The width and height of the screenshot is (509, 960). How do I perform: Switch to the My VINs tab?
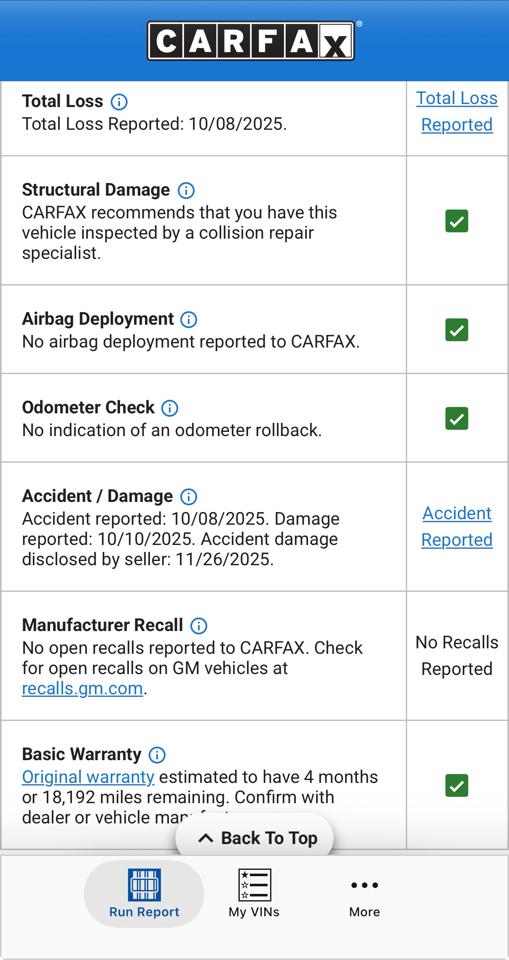coord(254,894)
